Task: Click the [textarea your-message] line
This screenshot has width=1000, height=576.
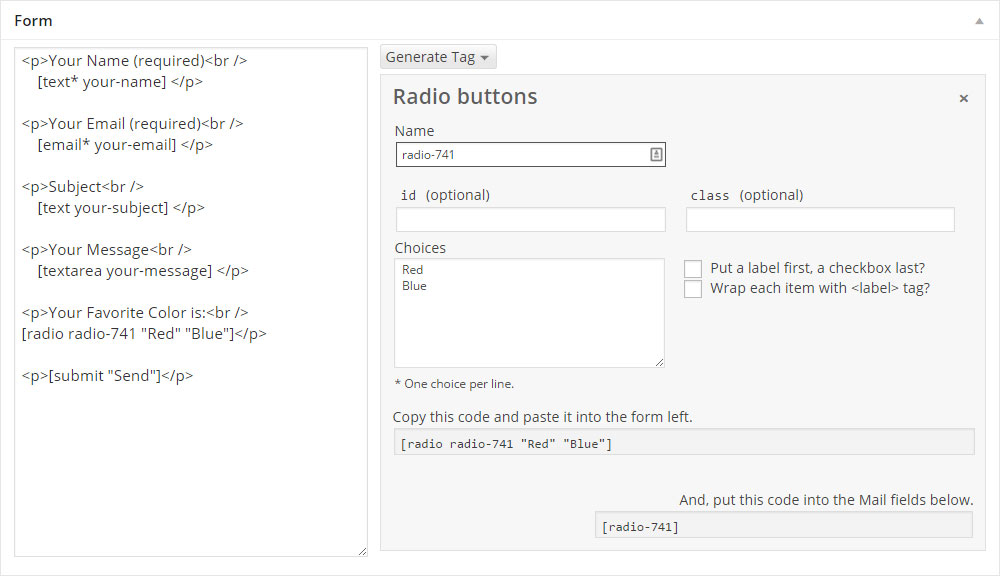Action: pos(143,271)
